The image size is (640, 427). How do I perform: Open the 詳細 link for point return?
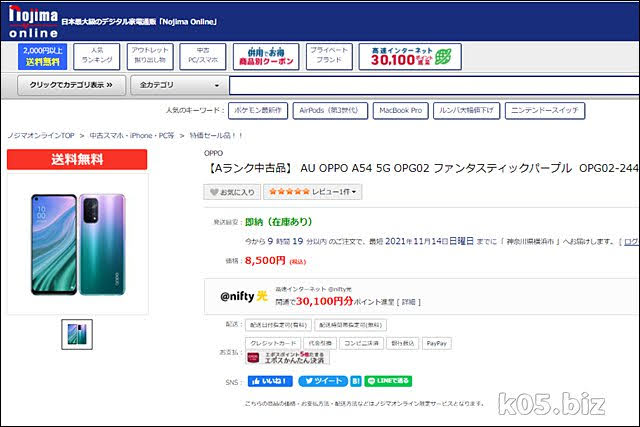pyautogui.click(x=409, y=302)
